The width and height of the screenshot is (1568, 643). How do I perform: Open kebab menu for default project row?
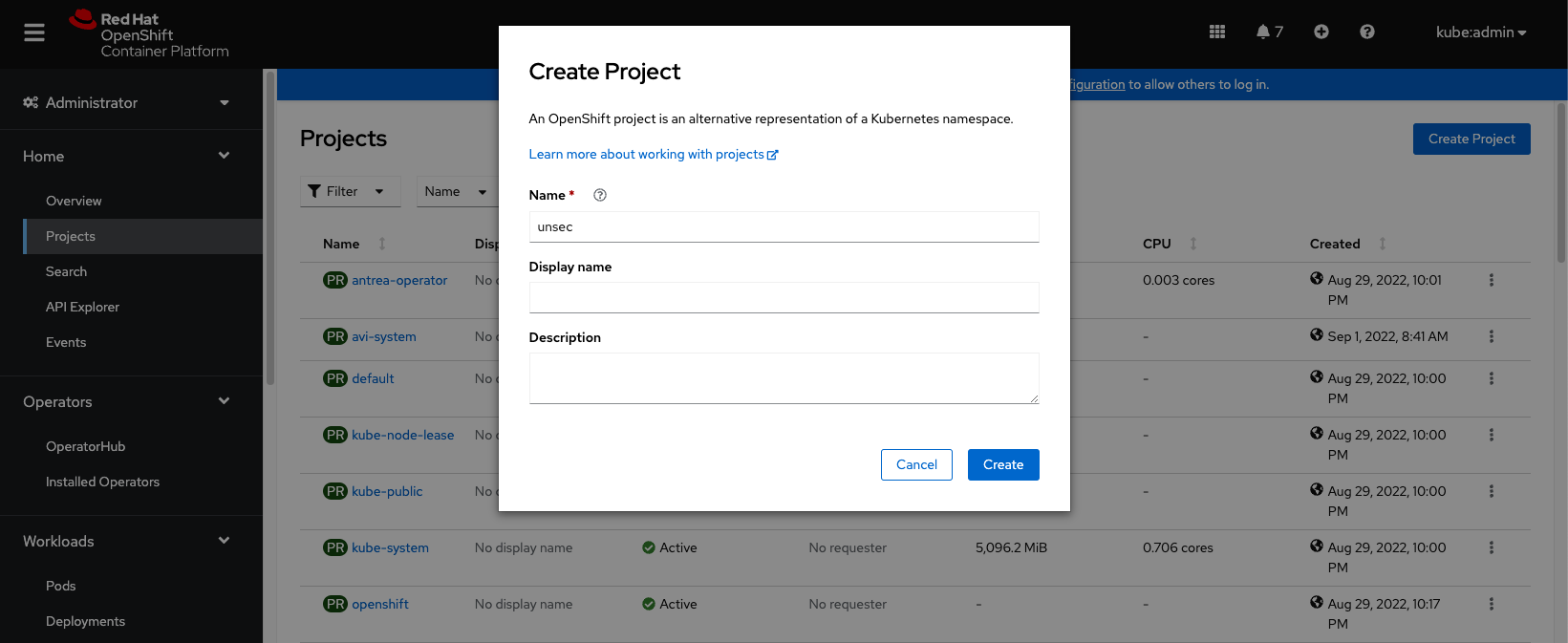(1491, 378)
